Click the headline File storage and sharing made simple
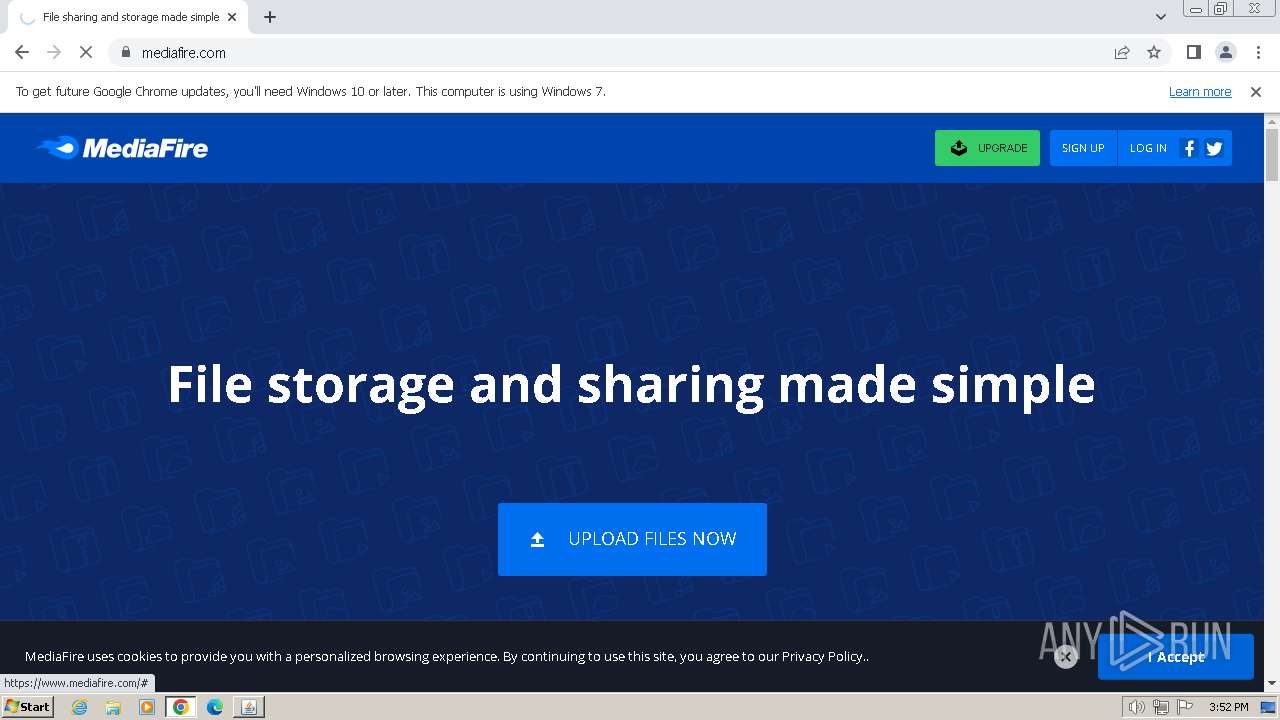Image resolution: width=1280 pixels, height=720 pixels. (631, 385)
